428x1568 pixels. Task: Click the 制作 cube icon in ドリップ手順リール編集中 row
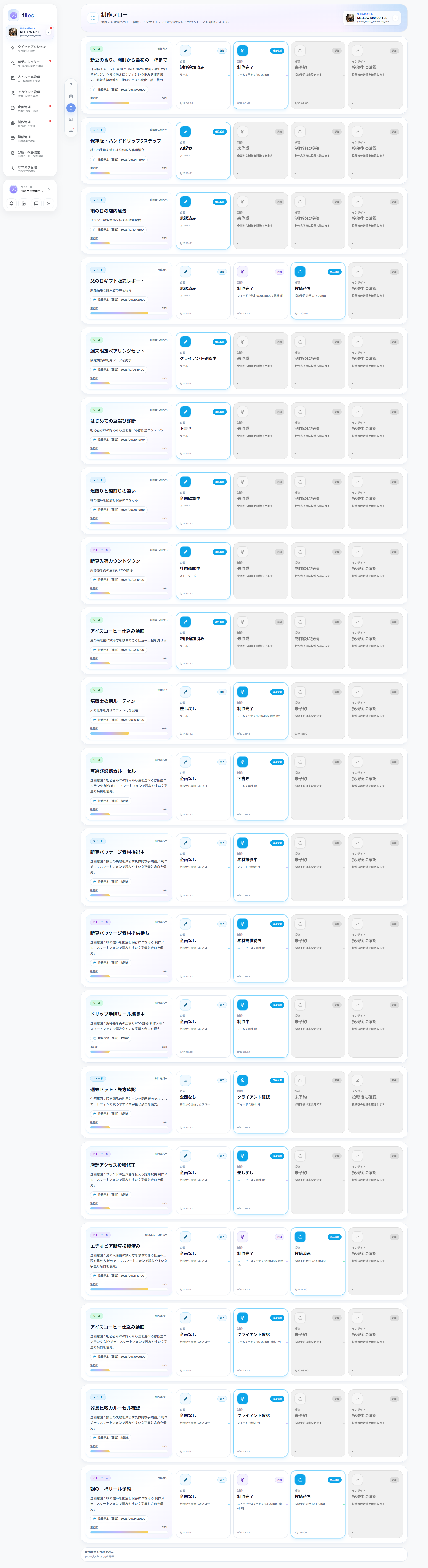tap(242, 1005)
